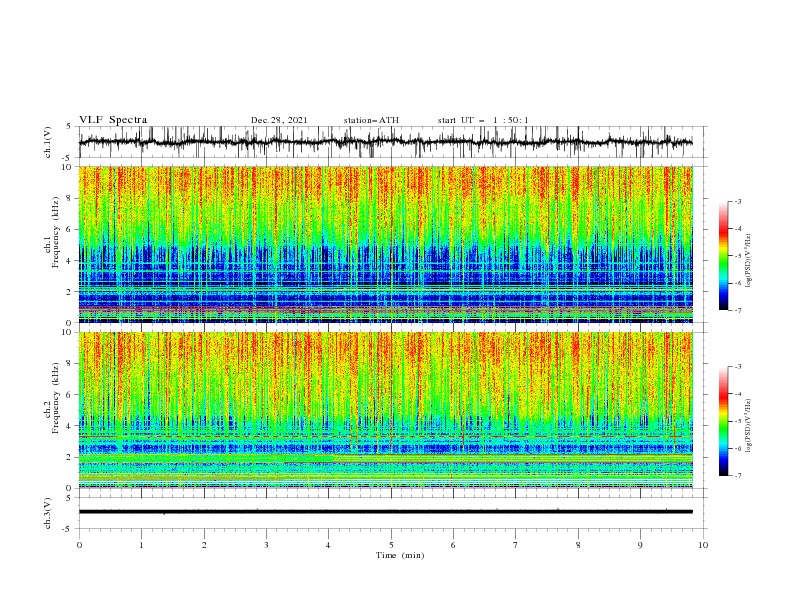Screen dimensions: 792x612
Task: Click the '-3' label on upper colorbar
Action: coord(737,201)
